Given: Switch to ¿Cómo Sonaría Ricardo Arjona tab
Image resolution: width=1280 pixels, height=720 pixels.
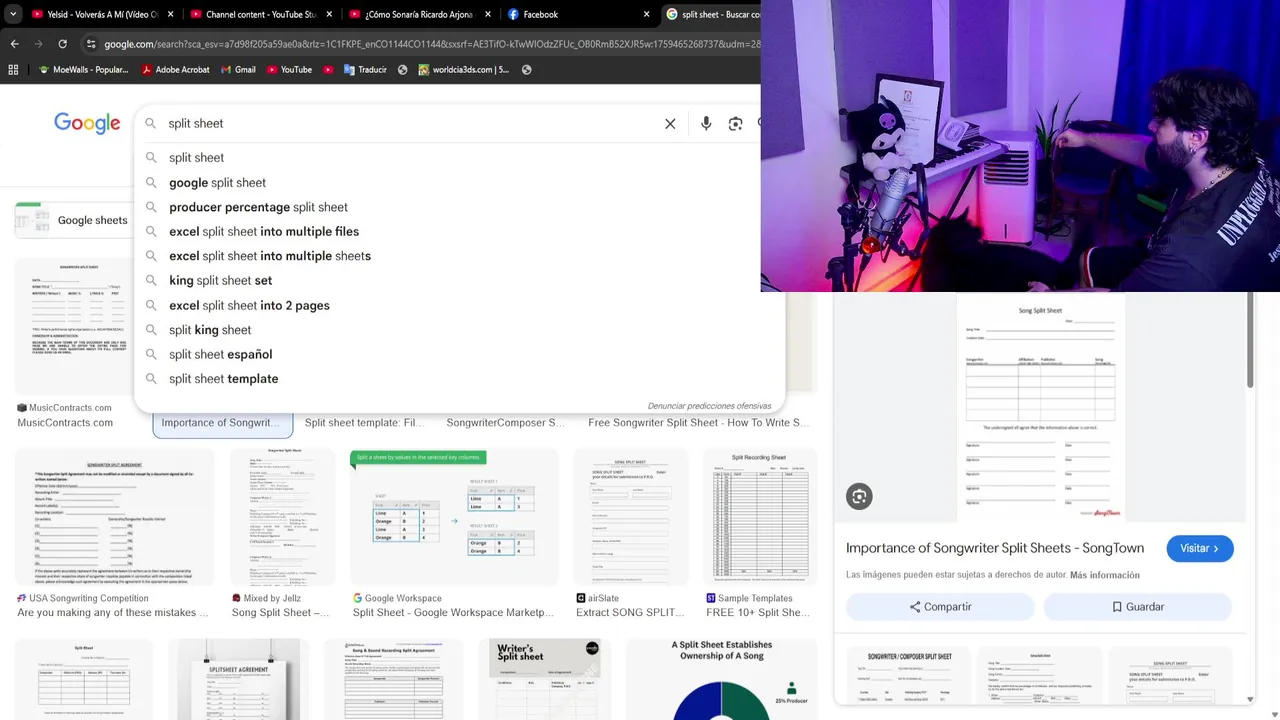Looking at the screenshot, I should click(421, 14).
